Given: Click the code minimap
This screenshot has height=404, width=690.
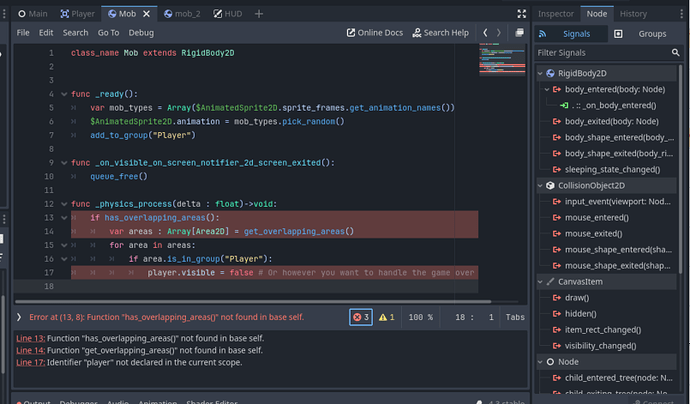Looking at the screenshot, I should point(502,60).
